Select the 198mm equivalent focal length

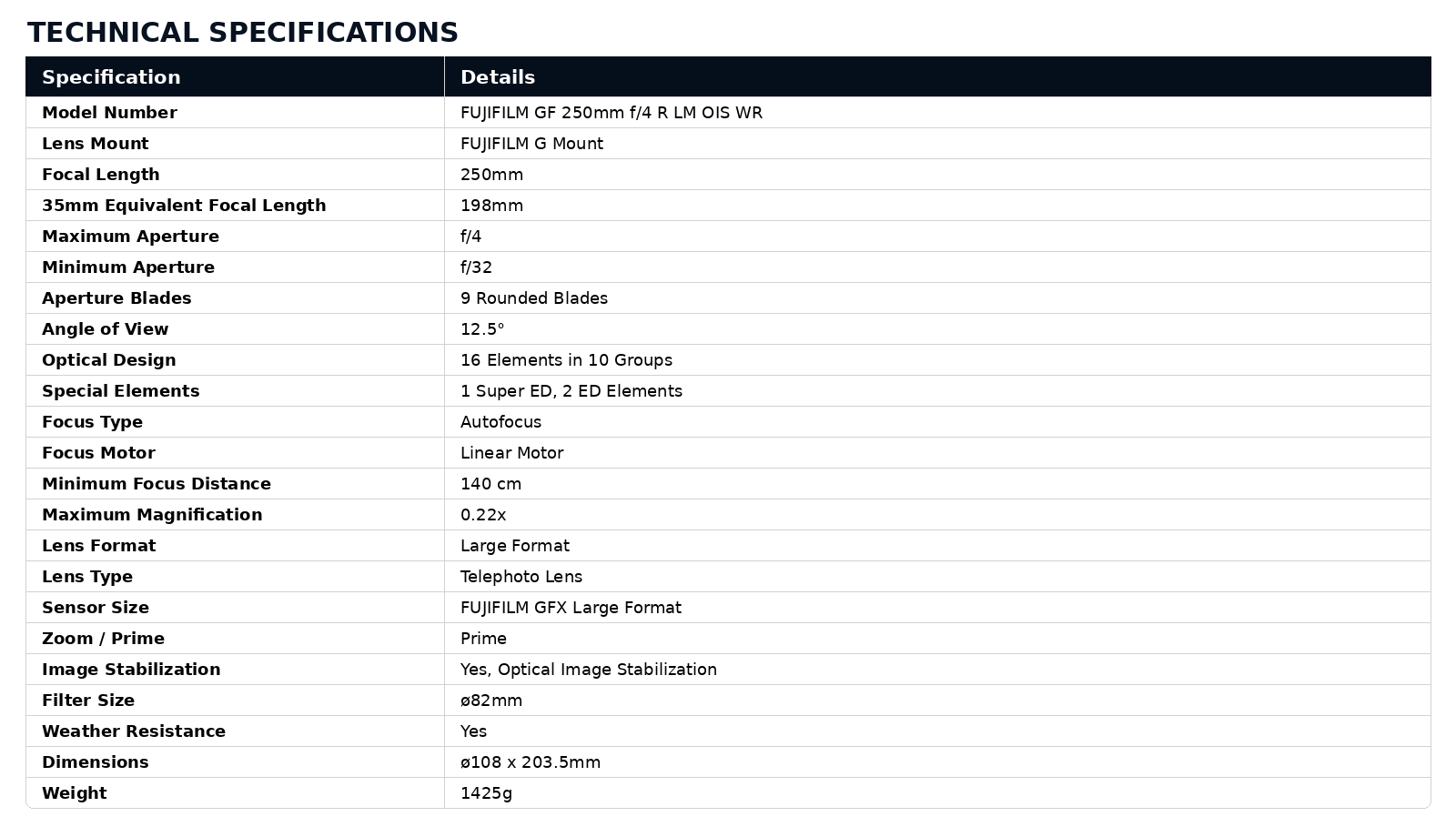tap(491, 206)
